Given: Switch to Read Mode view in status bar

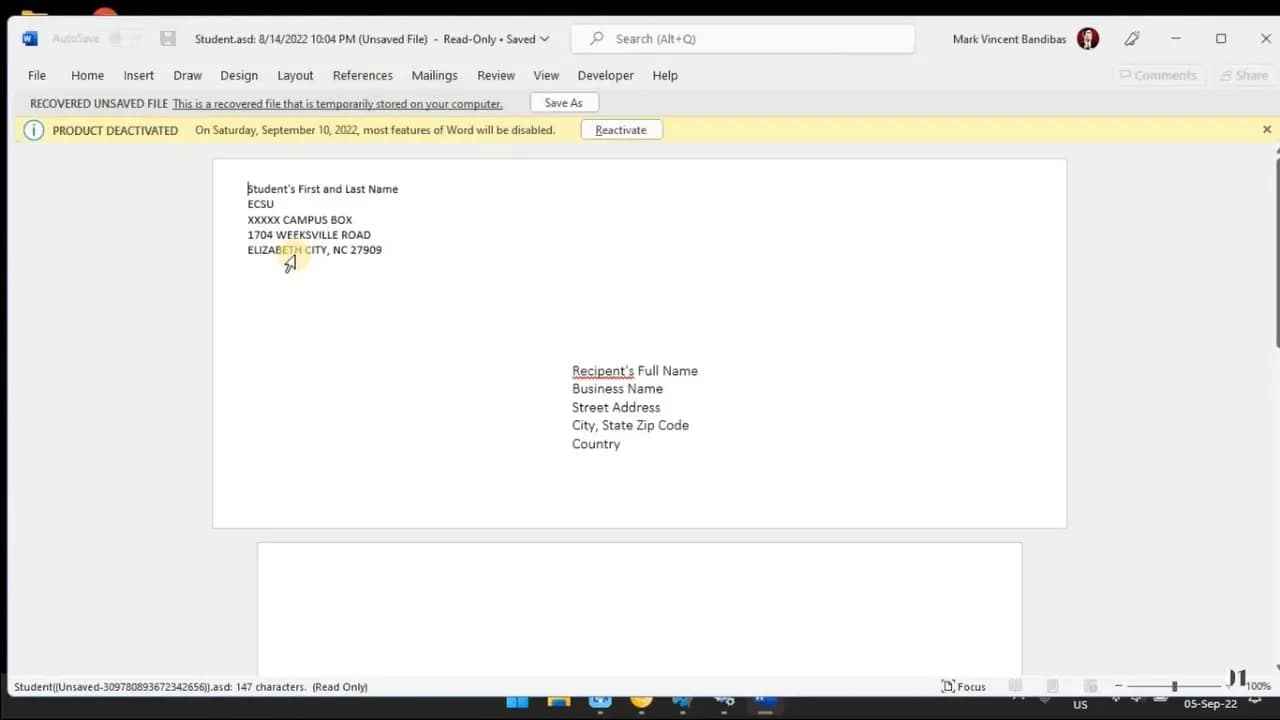Looking at the screenshot, I should pos(1015,686).
